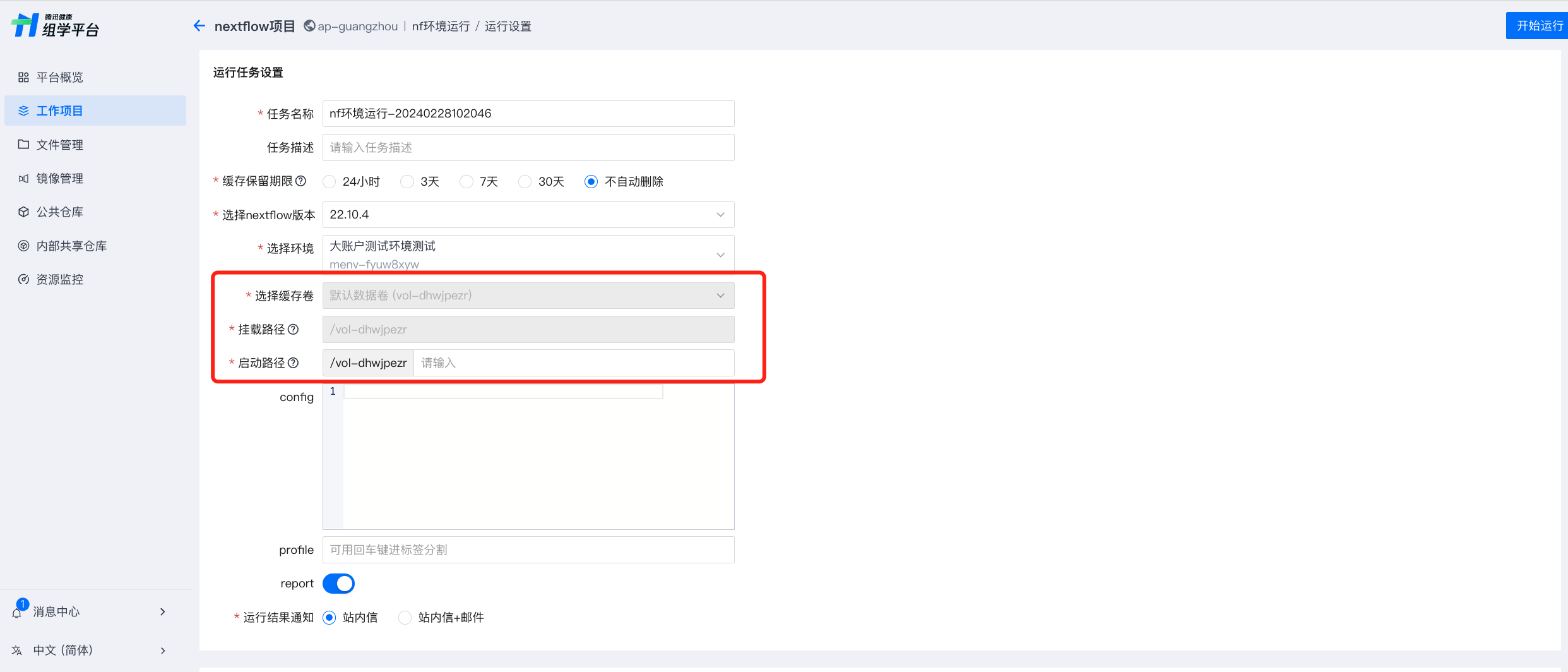This screenshot has height=672, width=1568.
Task: Click the 任务描述 input field
Action: [528, 147]
